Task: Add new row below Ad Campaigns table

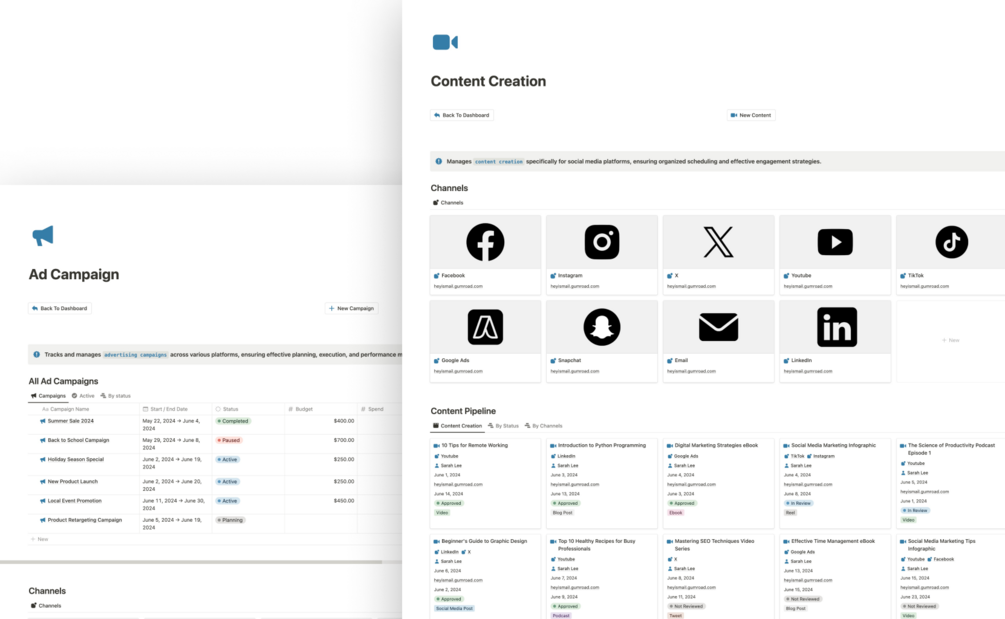Action: click(40, 539)
